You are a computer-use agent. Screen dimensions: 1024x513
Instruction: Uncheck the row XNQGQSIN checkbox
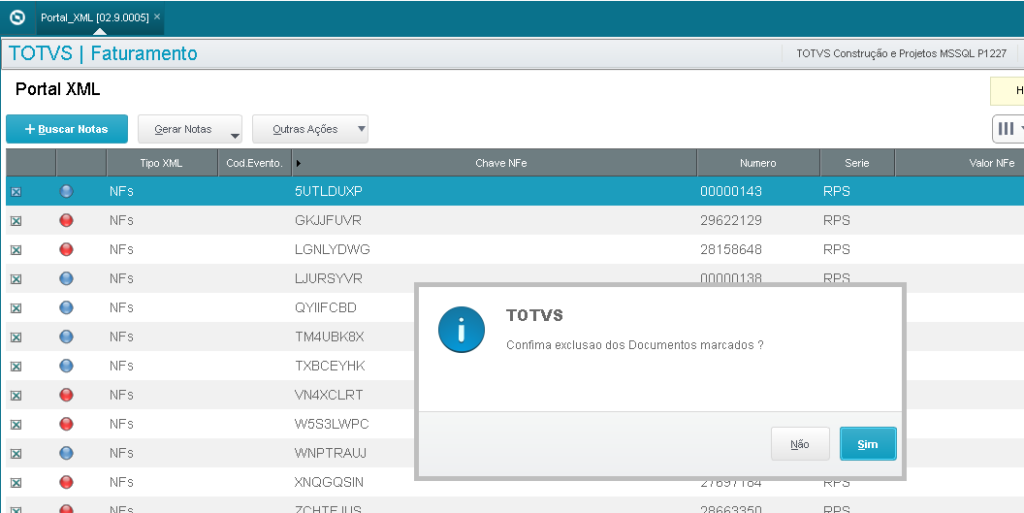(16, 483)
